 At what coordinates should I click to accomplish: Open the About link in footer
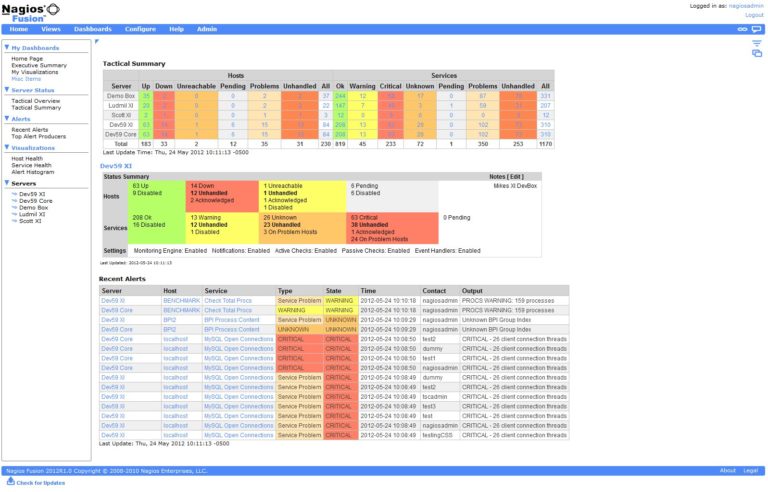click(728, 470)
